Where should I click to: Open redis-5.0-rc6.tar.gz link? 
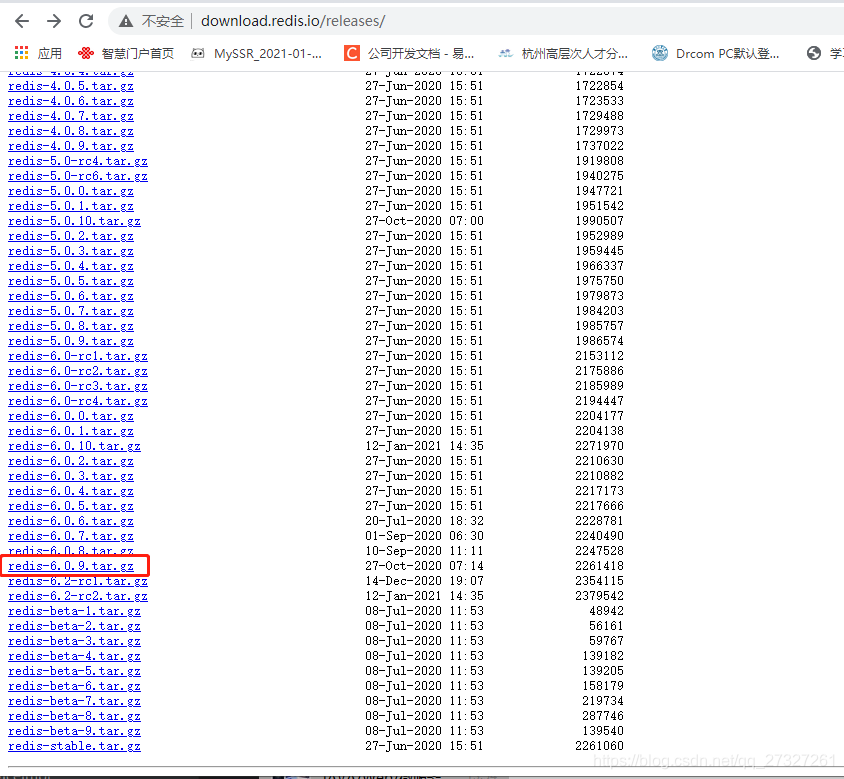click(x=78, y=176)
